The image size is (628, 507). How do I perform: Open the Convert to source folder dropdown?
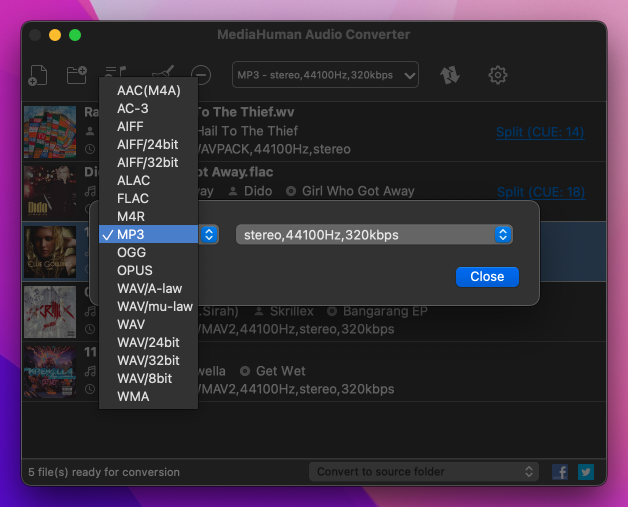click(424, 472)
